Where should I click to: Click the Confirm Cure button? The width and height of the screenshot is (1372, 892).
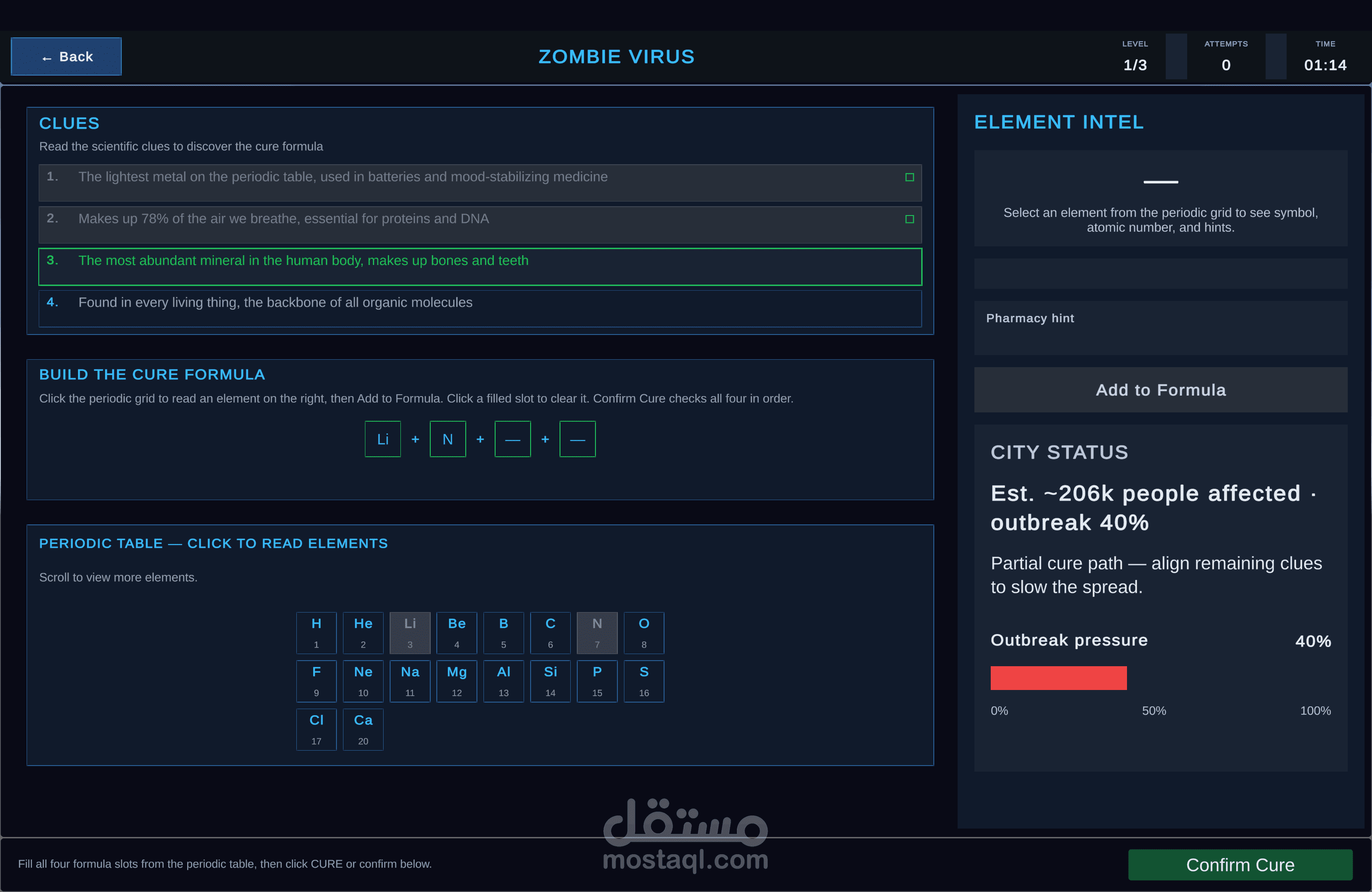(1240, 865)
